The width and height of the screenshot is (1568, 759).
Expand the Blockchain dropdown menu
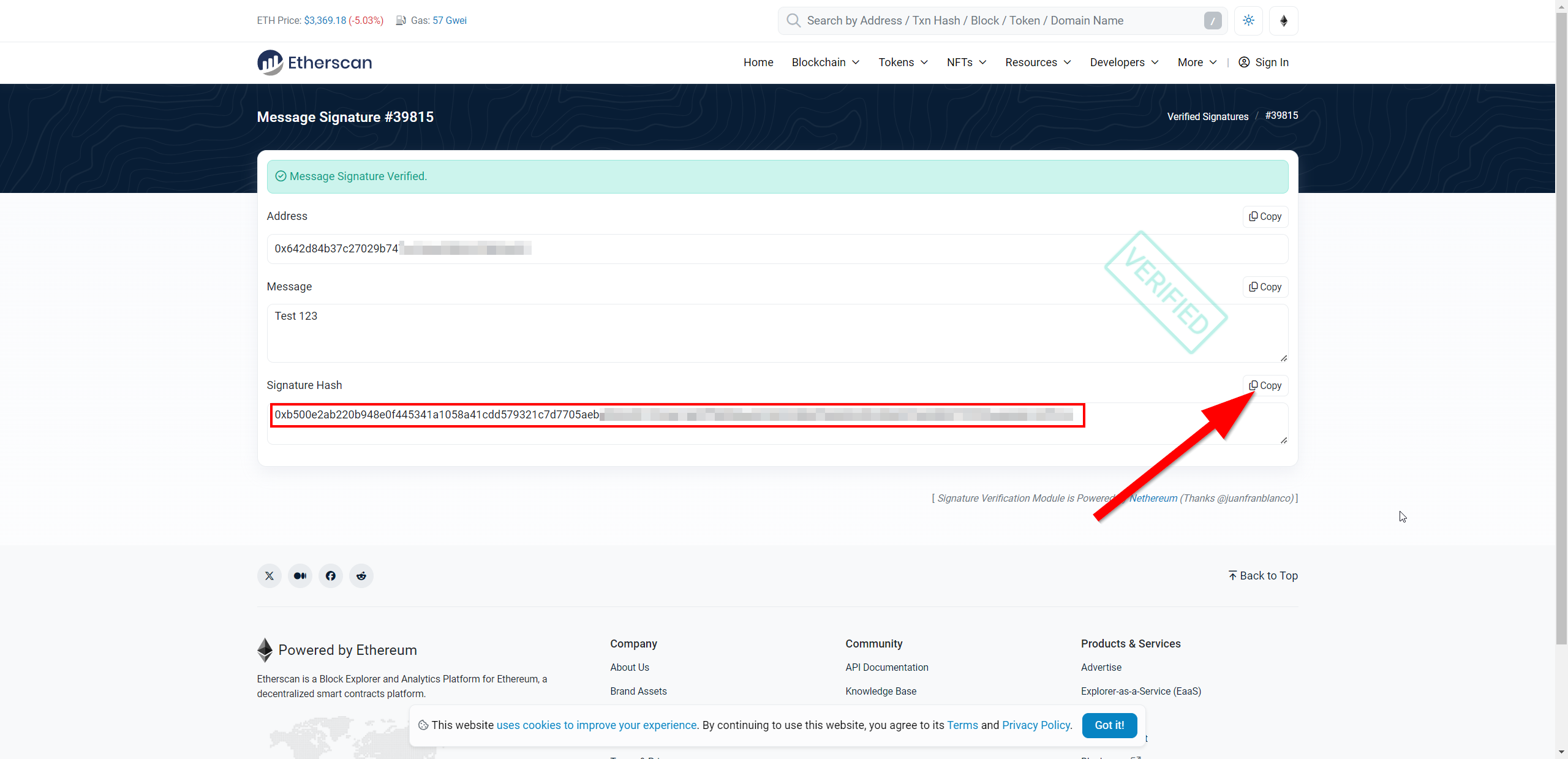coord(826,62)
